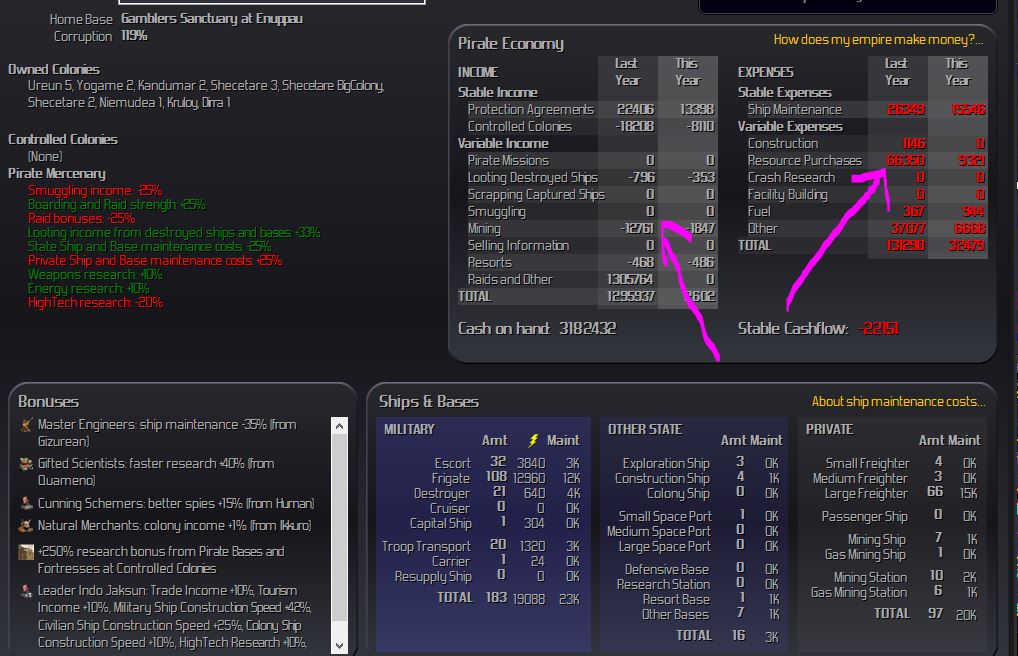Select Raids and Other row label
This screenshot has width=1018, height=656.
click(510, 279)
